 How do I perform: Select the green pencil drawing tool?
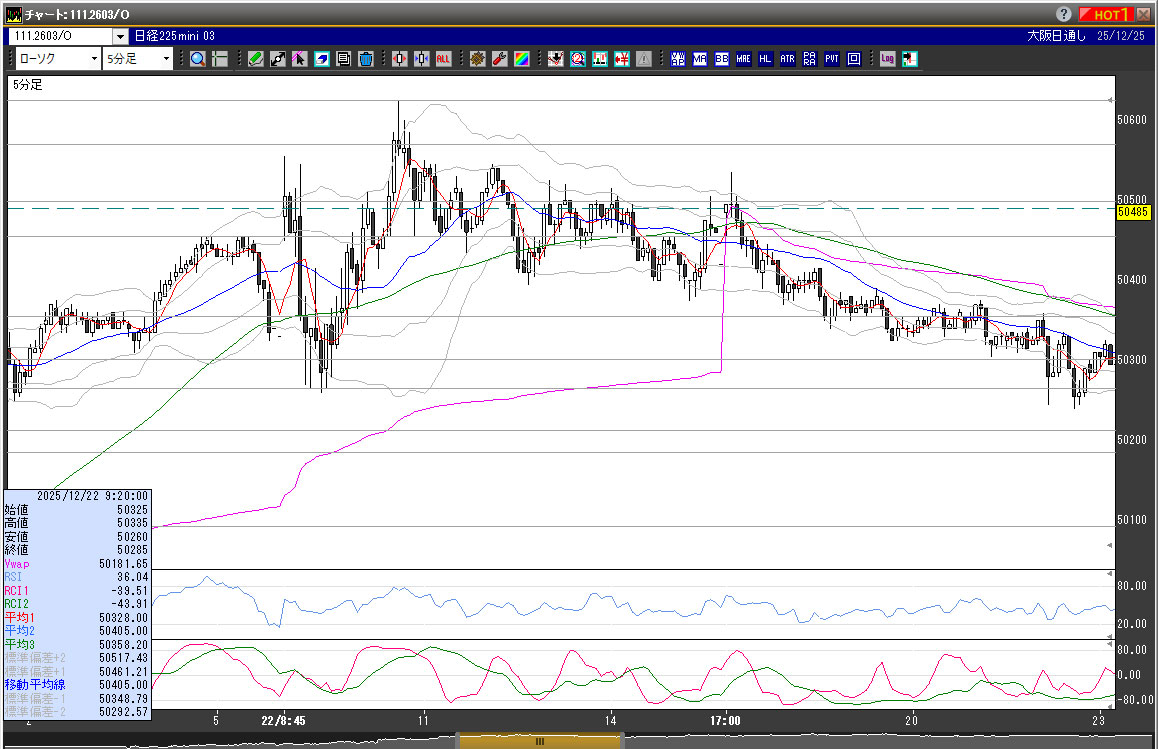click(256, 59)
